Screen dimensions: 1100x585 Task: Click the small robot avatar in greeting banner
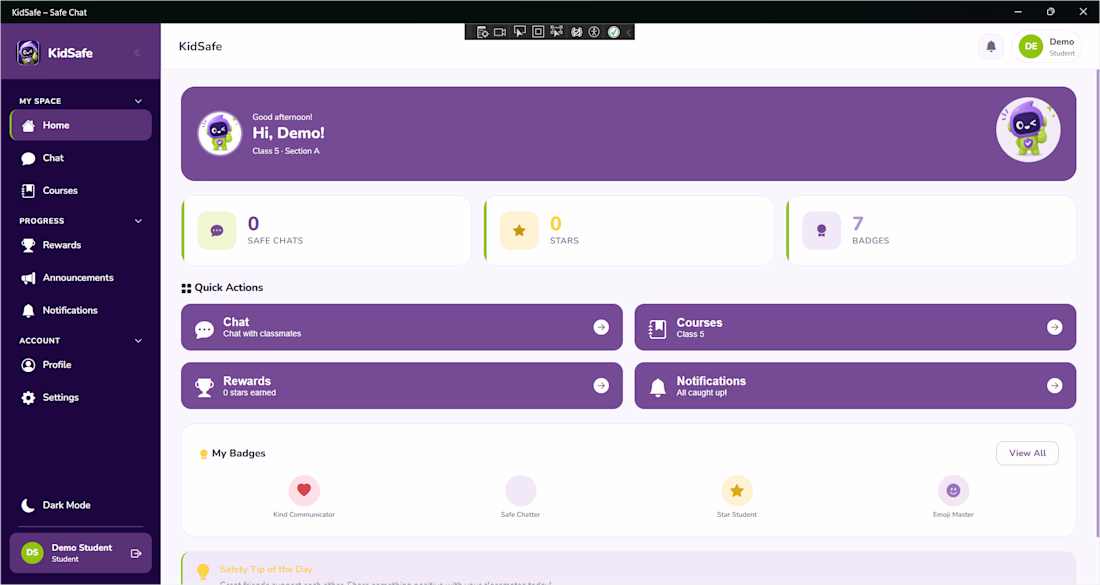pyautogui.click(x=220, y=133)
